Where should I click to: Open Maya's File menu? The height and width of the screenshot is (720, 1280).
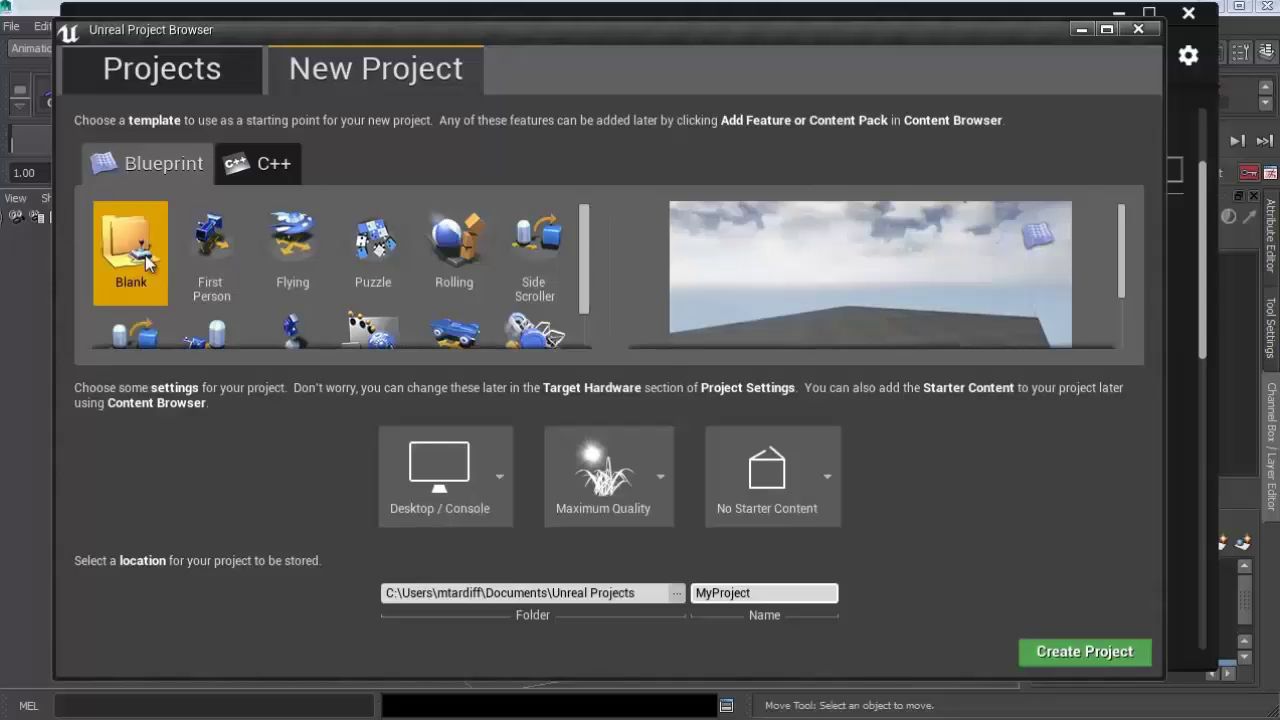11,26
